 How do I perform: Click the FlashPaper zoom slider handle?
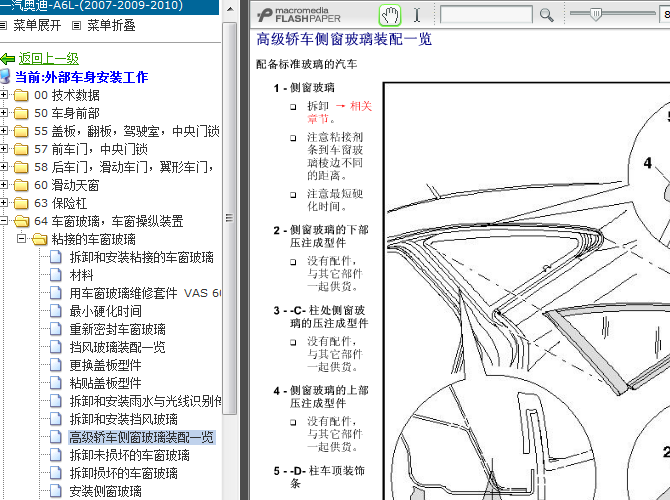[596, 14]
